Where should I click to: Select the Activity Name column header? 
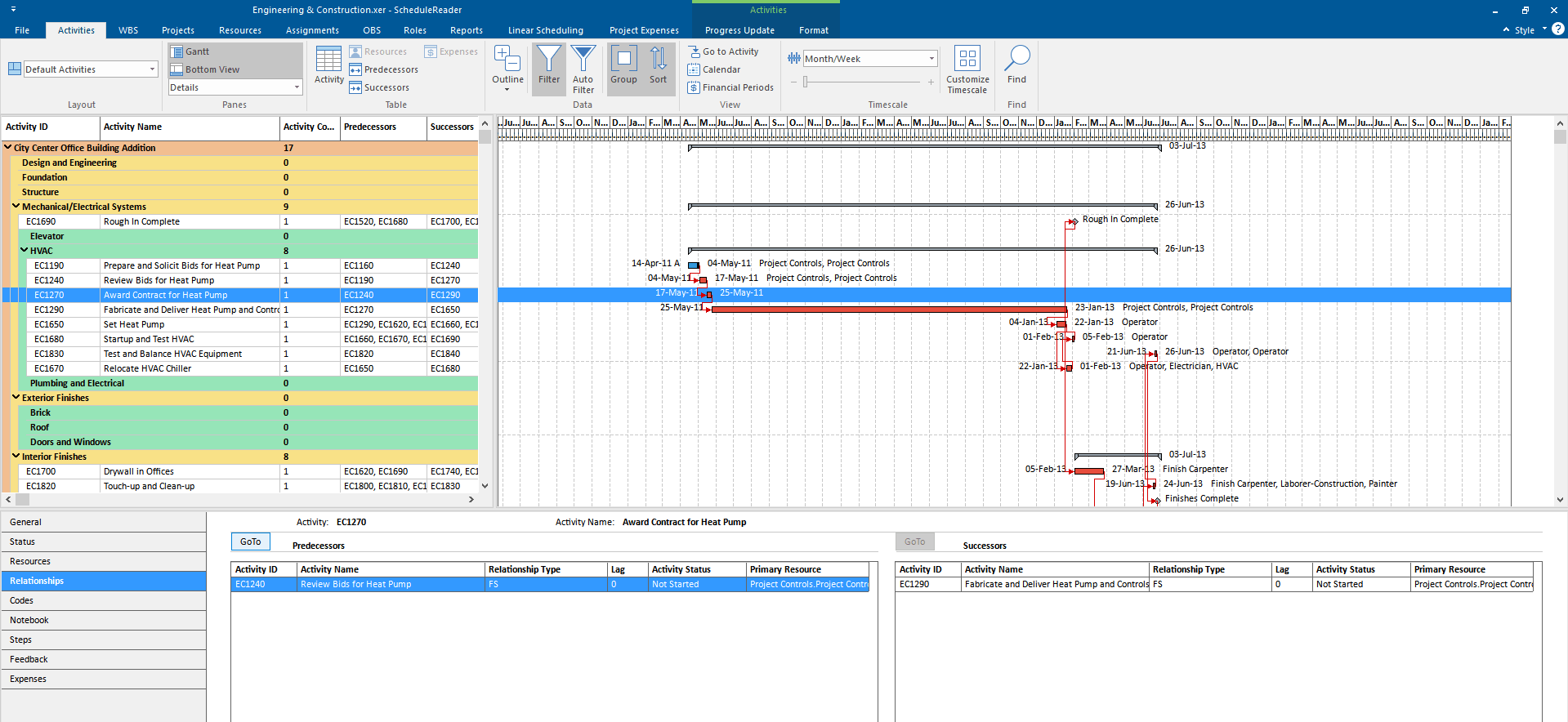pyautogui.click(x=190, y=127)
